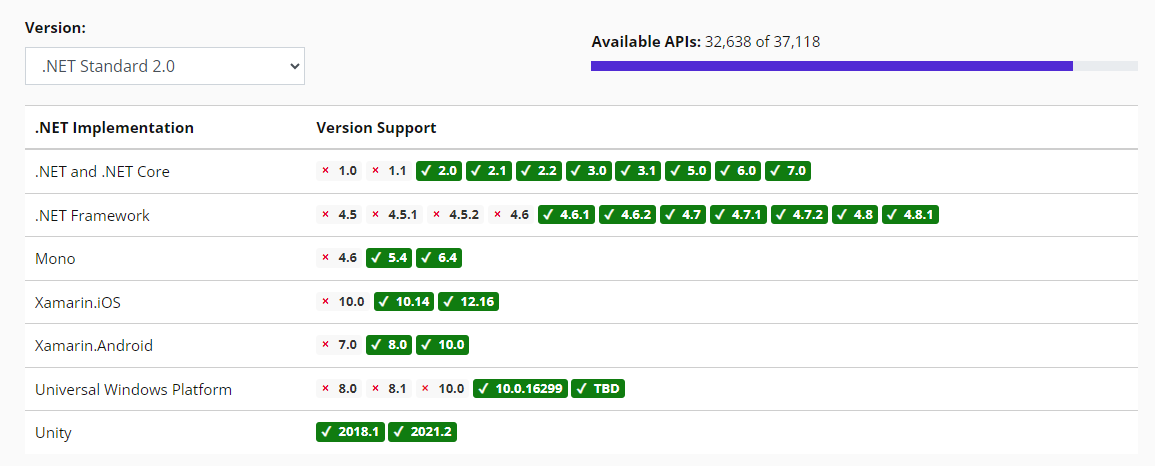The width and height of the screenshot is (1155, 466).
Task: Click supported .NET 6.0 badge
Action: [738, 171]
